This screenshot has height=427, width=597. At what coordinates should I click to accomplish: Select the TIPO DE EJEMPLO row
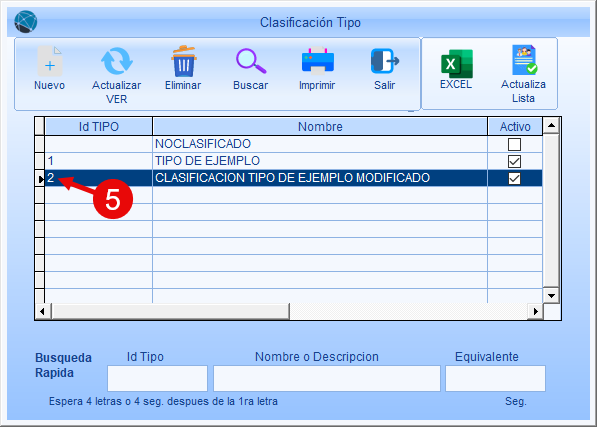pos(293,161)
